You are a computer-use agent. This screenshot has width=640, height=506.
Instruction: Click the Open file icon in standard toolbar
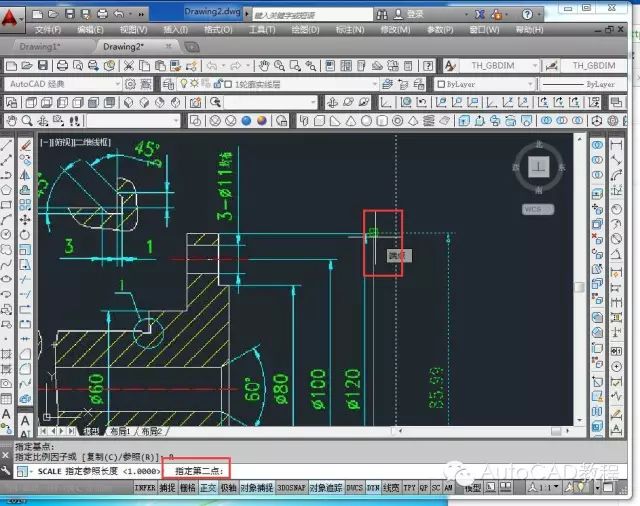[x=27, y=66]
